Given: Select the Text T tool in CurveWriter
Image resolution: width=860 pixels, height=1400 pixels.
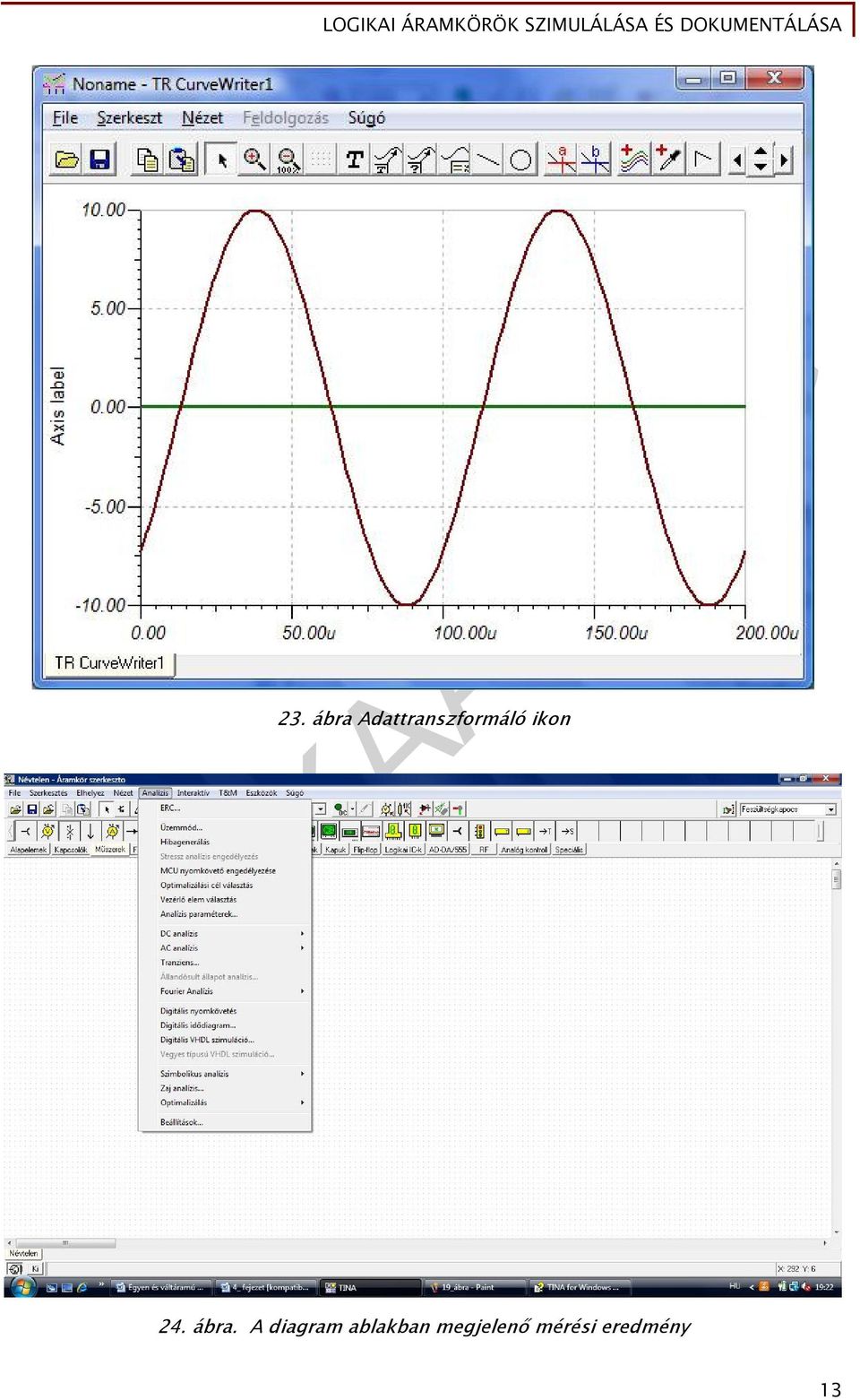Looking at the screenshot, I should 355,160.
